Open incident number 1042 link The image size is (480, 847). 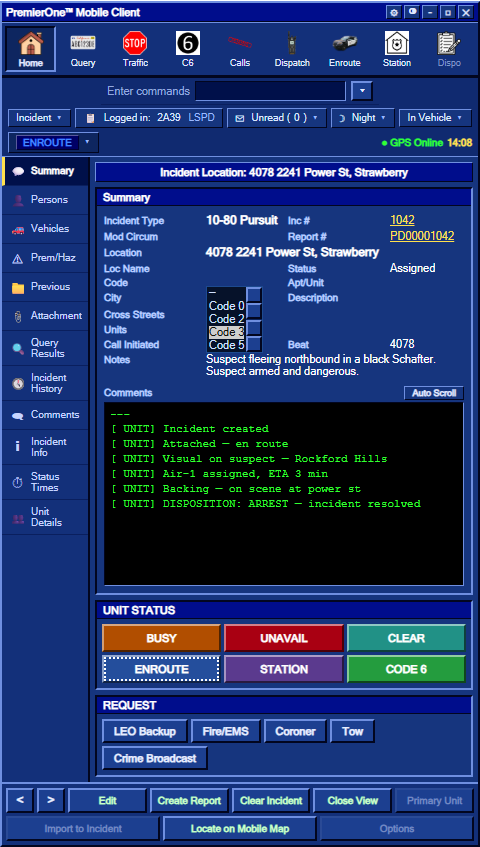(x=402, y=220)
